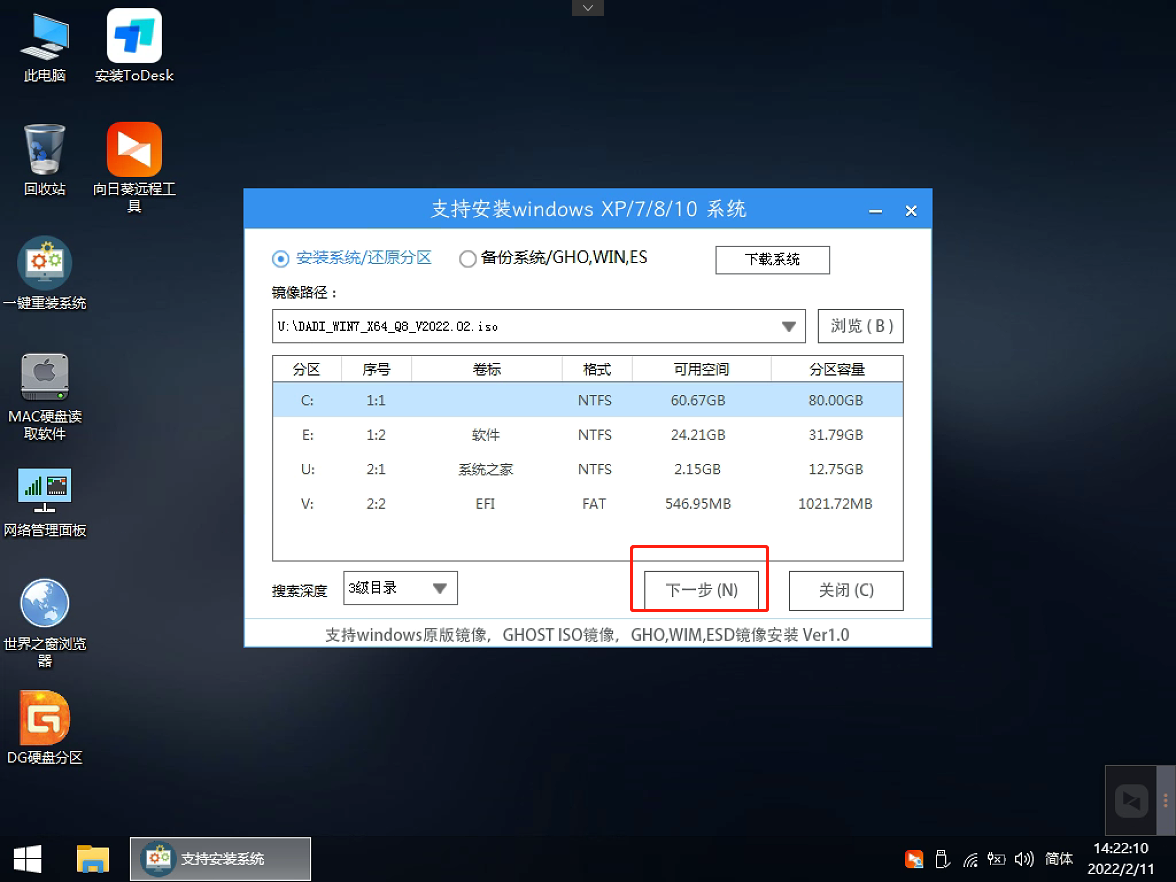Open the 回收站 recycle bin icon
Screen dimensions: 1176x882
[x=44, y=159]
